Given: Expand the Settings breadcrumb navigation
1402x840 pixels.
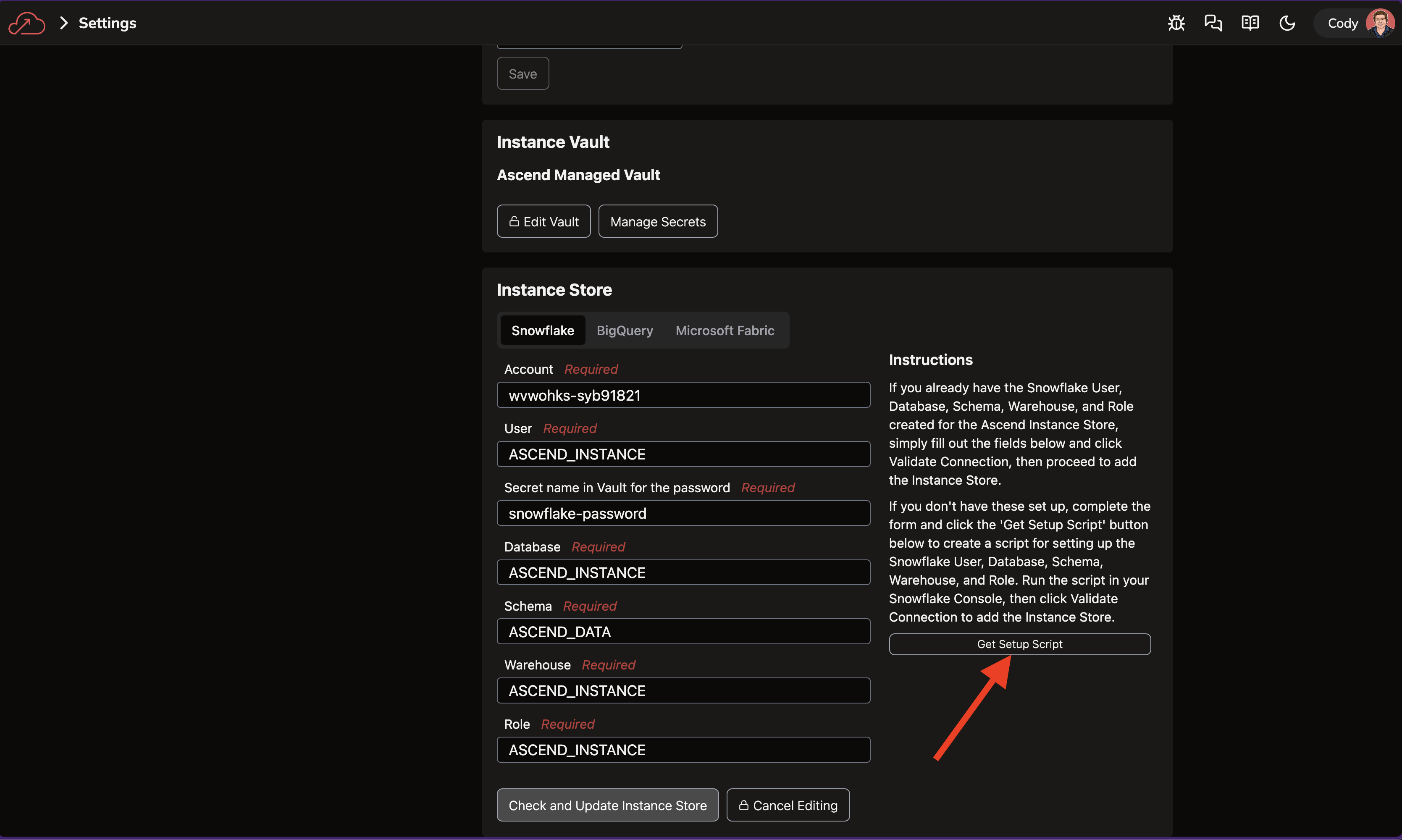Looking at the screenshot, I should point(62,22).
